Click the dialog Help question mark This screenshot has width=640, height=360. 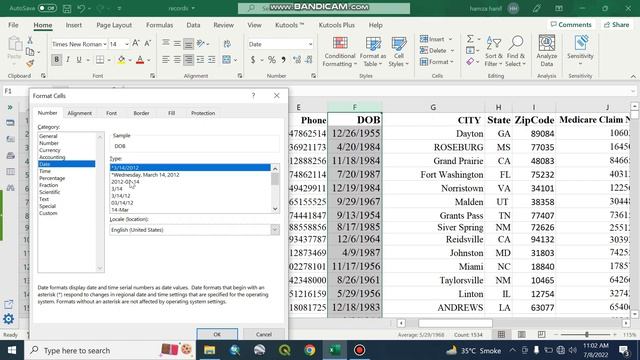pos(253,96)
